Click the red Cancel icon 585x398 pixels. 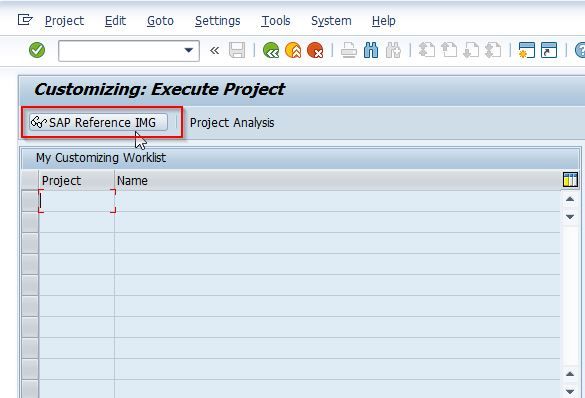pyautogui.click(x=315, y=50)
